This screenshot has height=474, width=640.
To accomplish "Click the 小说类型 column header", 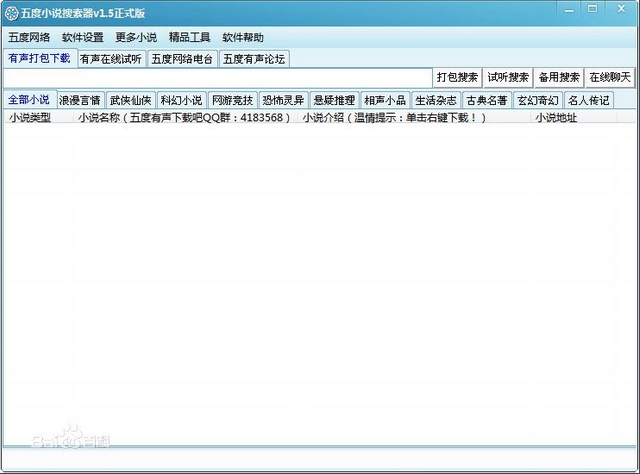I will pyautogui.click(x=38, y=118).
